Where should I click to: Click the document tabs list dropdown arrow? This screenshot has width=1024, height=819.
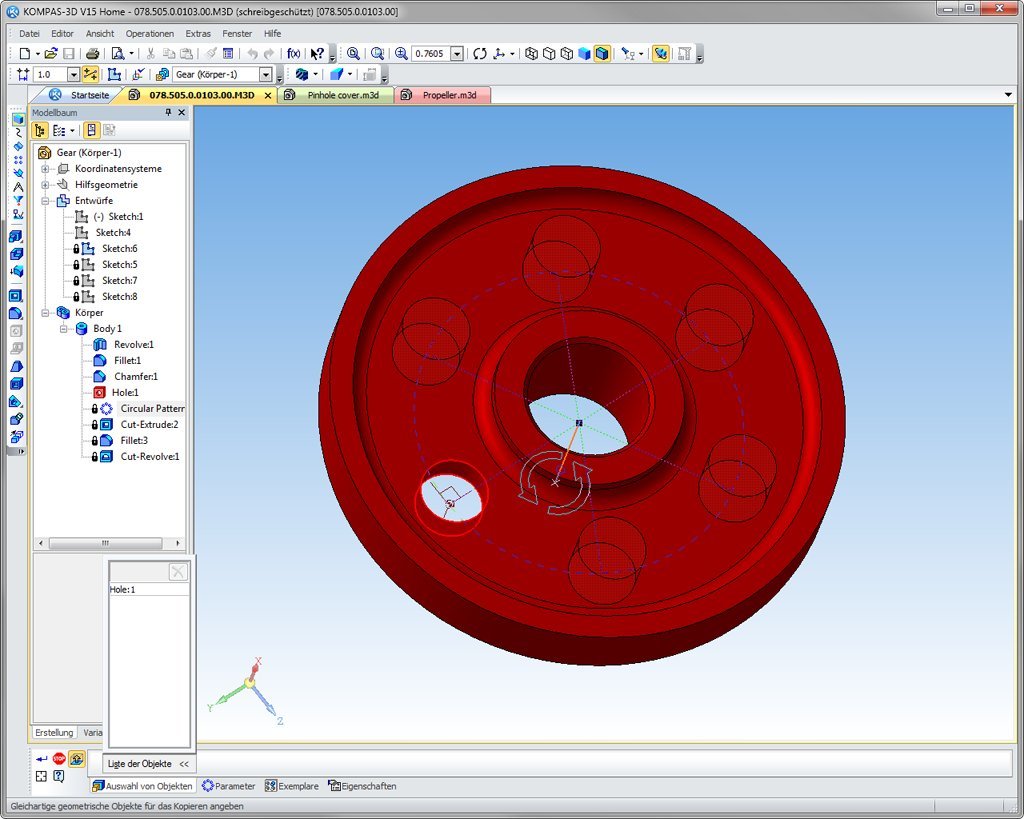1008,95
